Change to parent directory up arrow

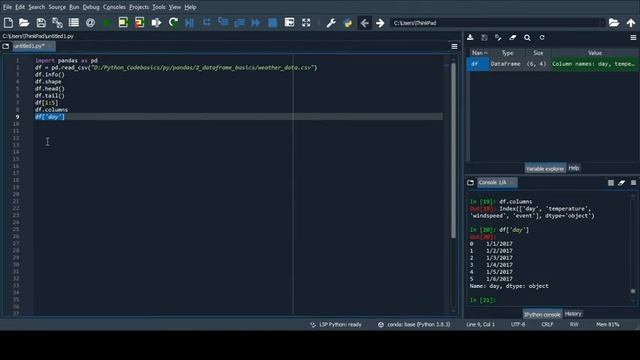631,23
